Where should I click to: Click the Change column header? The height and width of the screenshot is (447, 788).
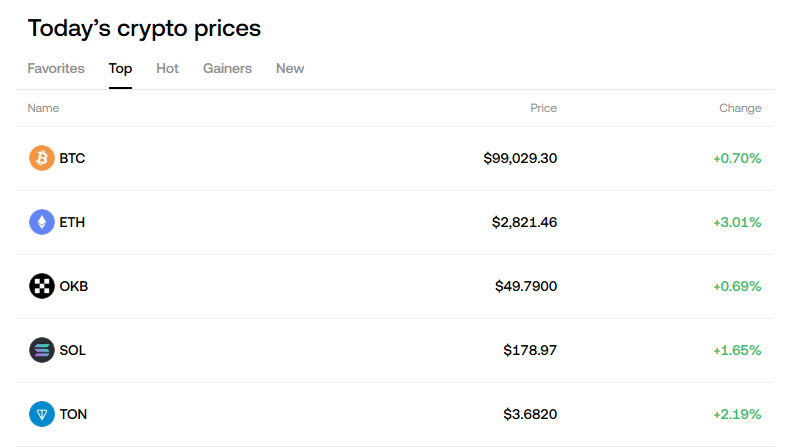click(740, 108)
